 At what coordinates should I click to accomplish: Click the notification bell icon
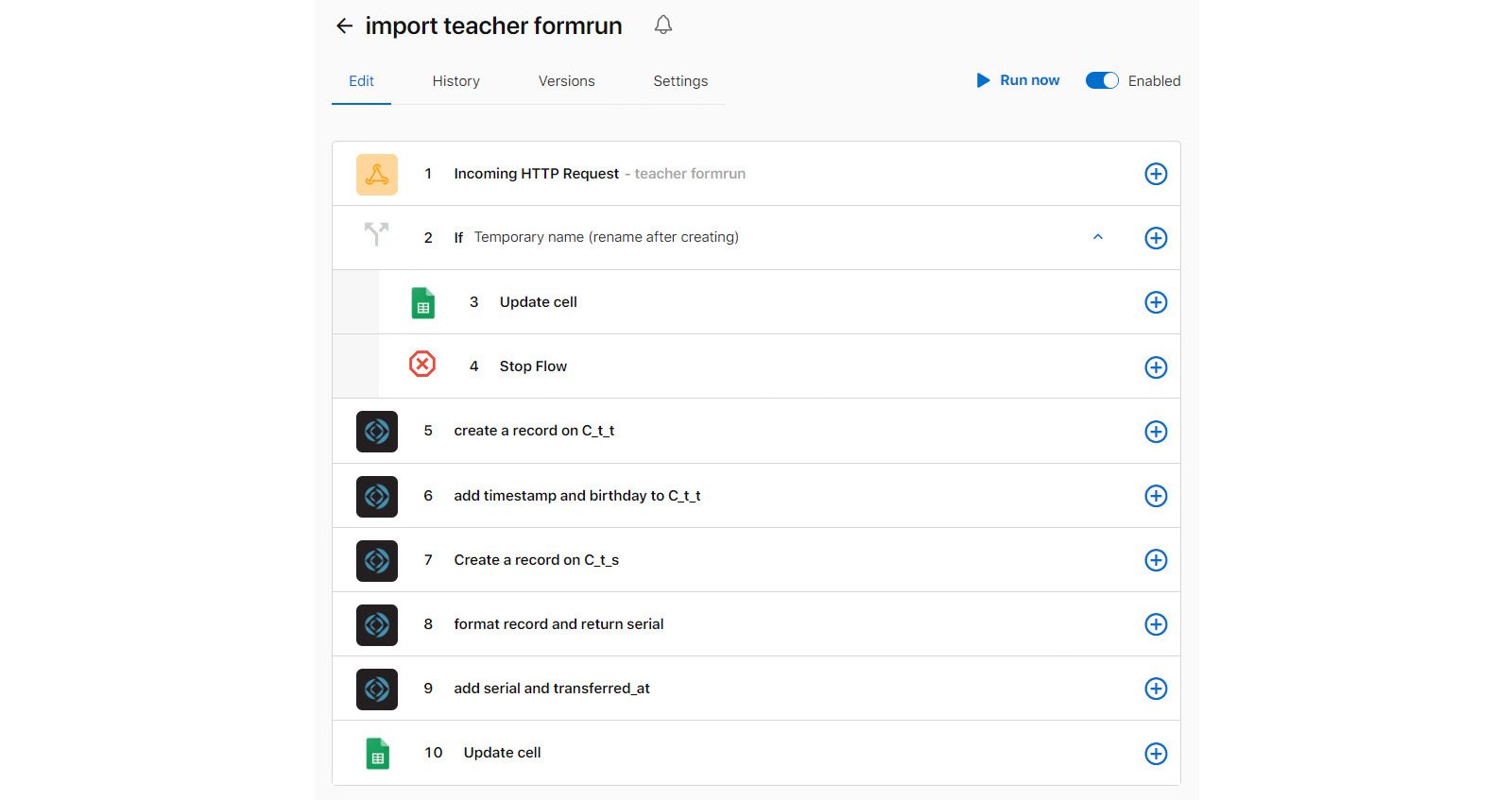coord(663,26)
